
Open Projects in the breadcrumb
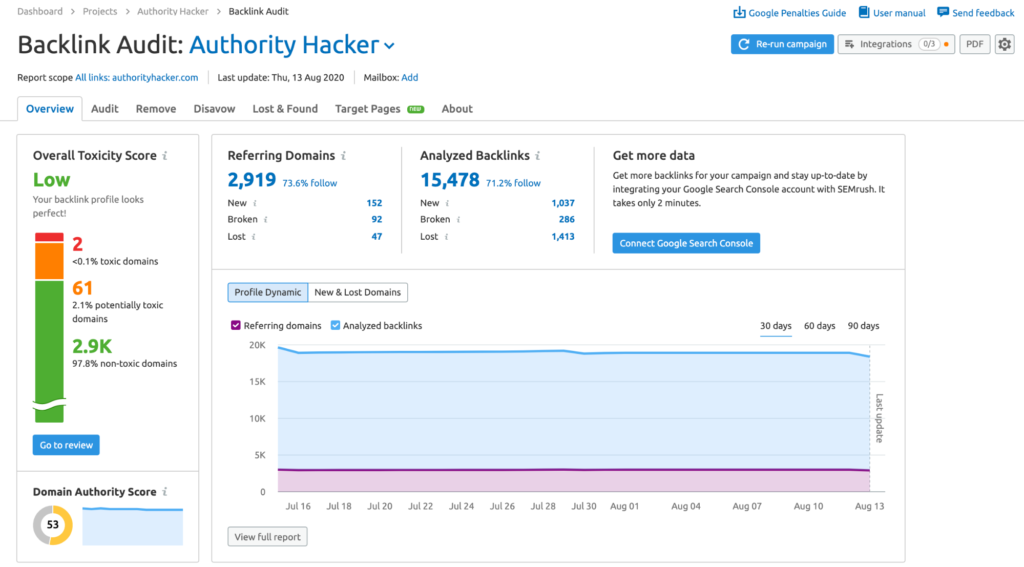click(x=100, y=11)
